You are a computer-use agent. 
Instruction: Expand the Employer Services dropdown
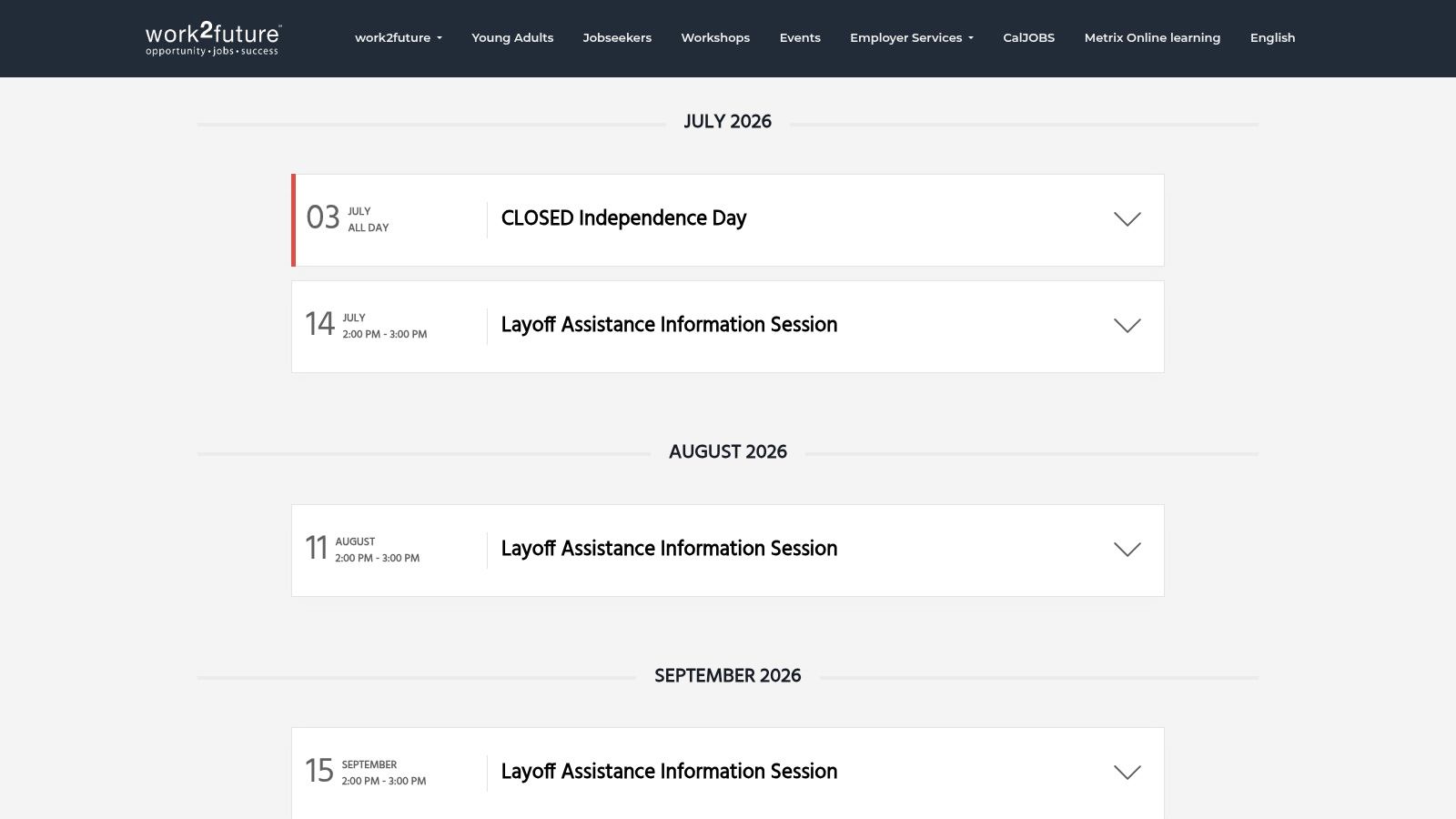pyautogui.click(x=912, y=37)
